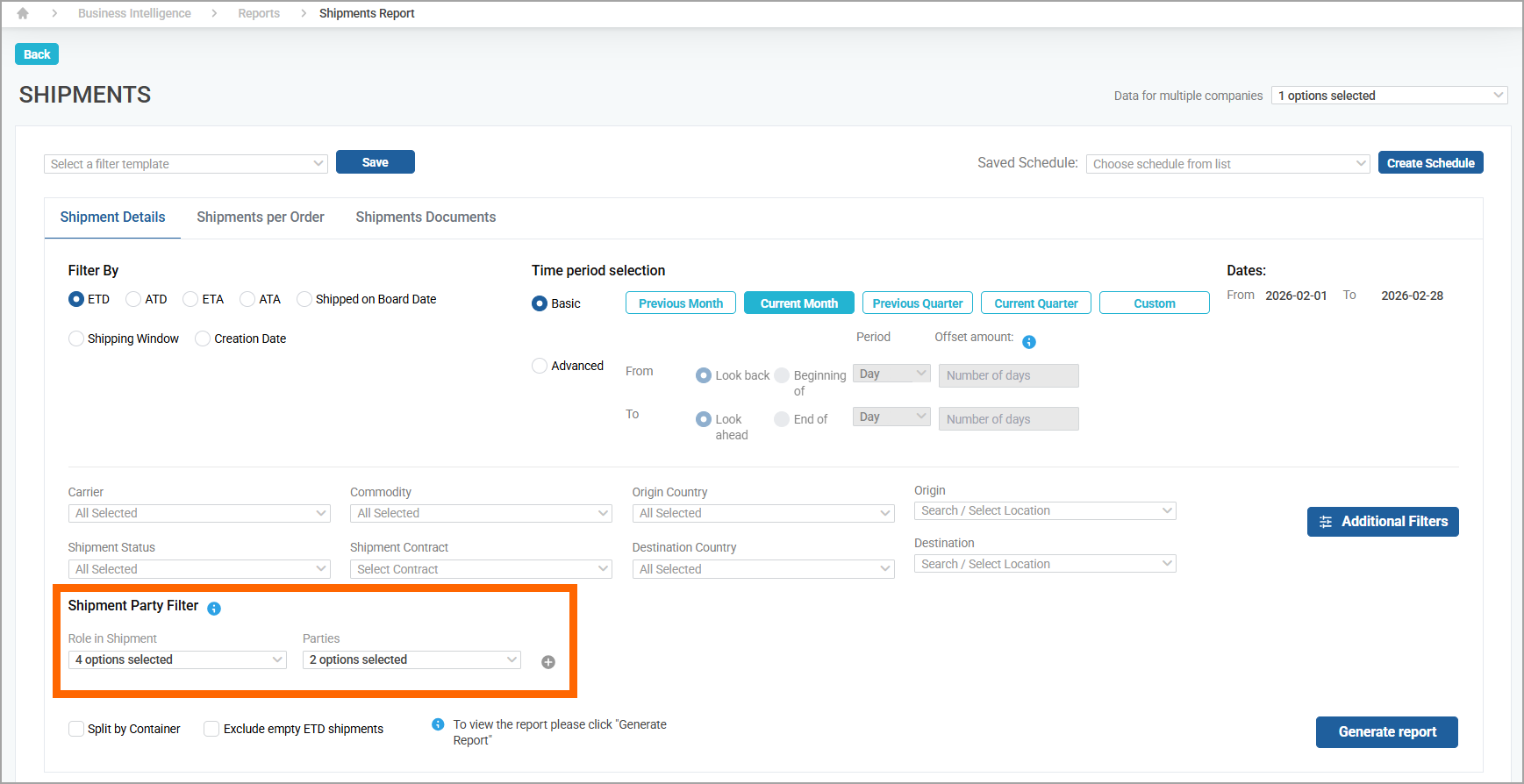The width and height of the screenshot is (1524, 784).
Task: Click the To Number of days field
Action: coord(1009,419)
